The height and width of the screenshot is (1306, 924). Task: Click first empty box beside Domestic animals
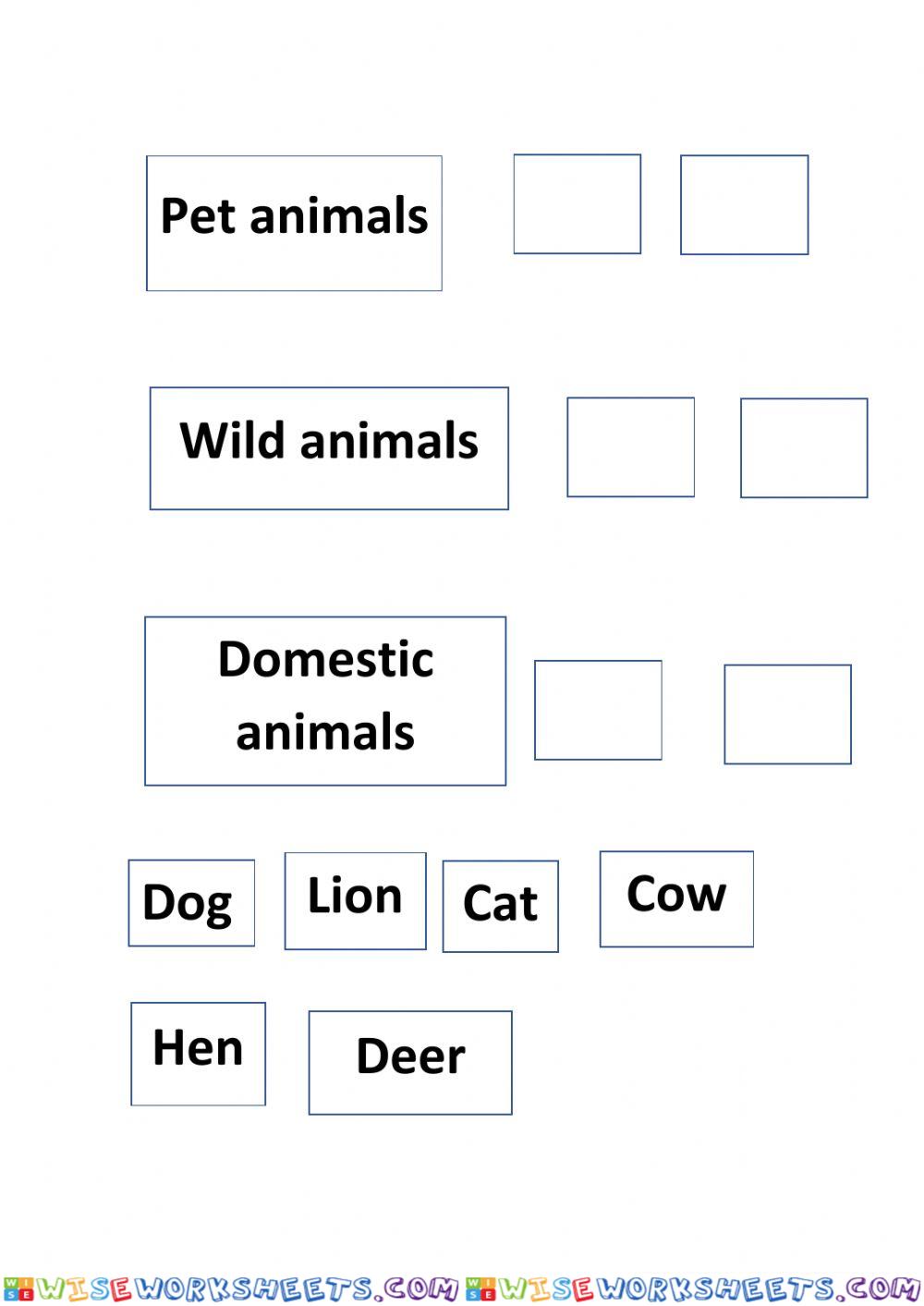(599, 710)
